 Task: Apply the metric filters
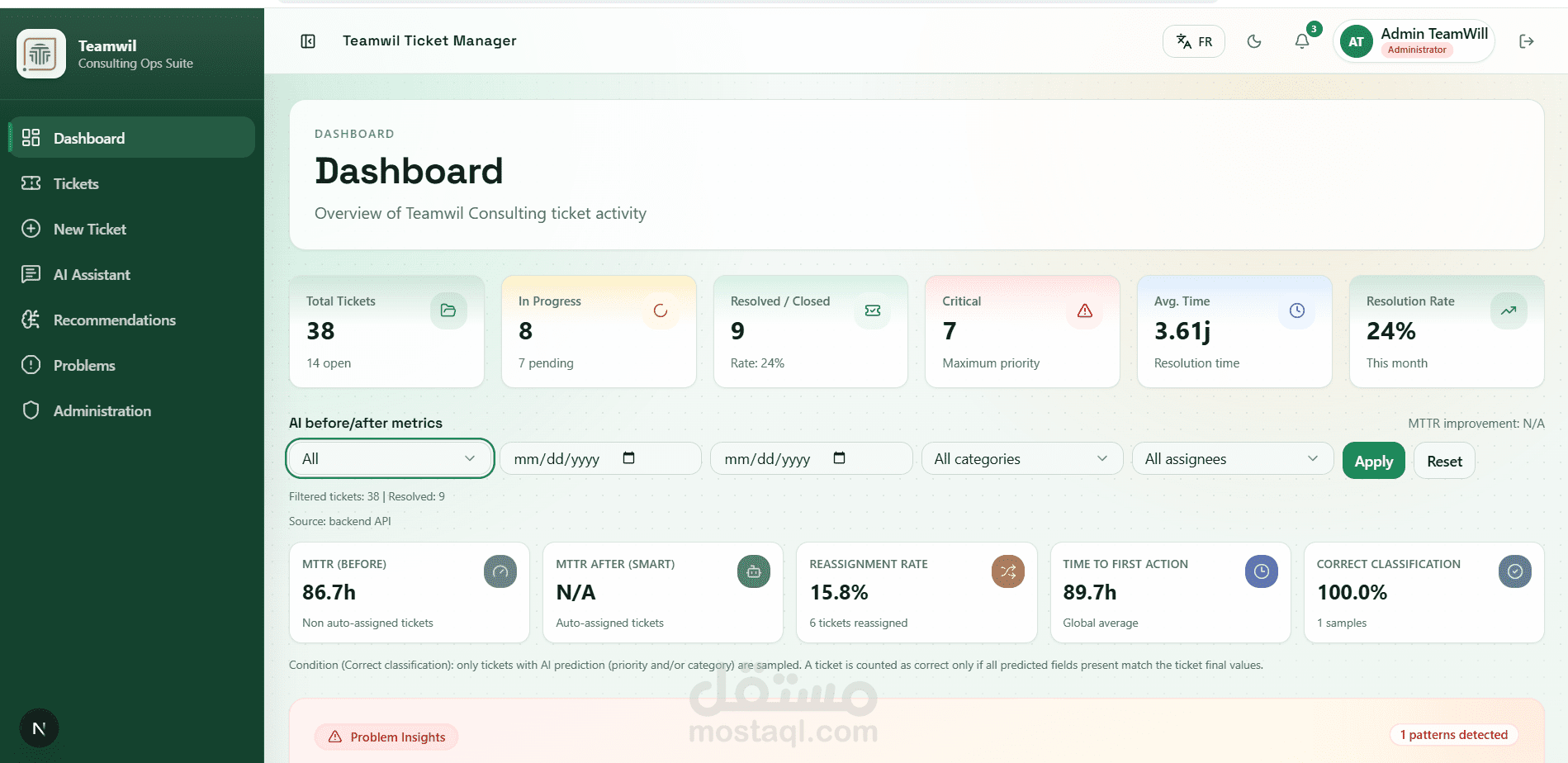click(x=1373, y=462)
